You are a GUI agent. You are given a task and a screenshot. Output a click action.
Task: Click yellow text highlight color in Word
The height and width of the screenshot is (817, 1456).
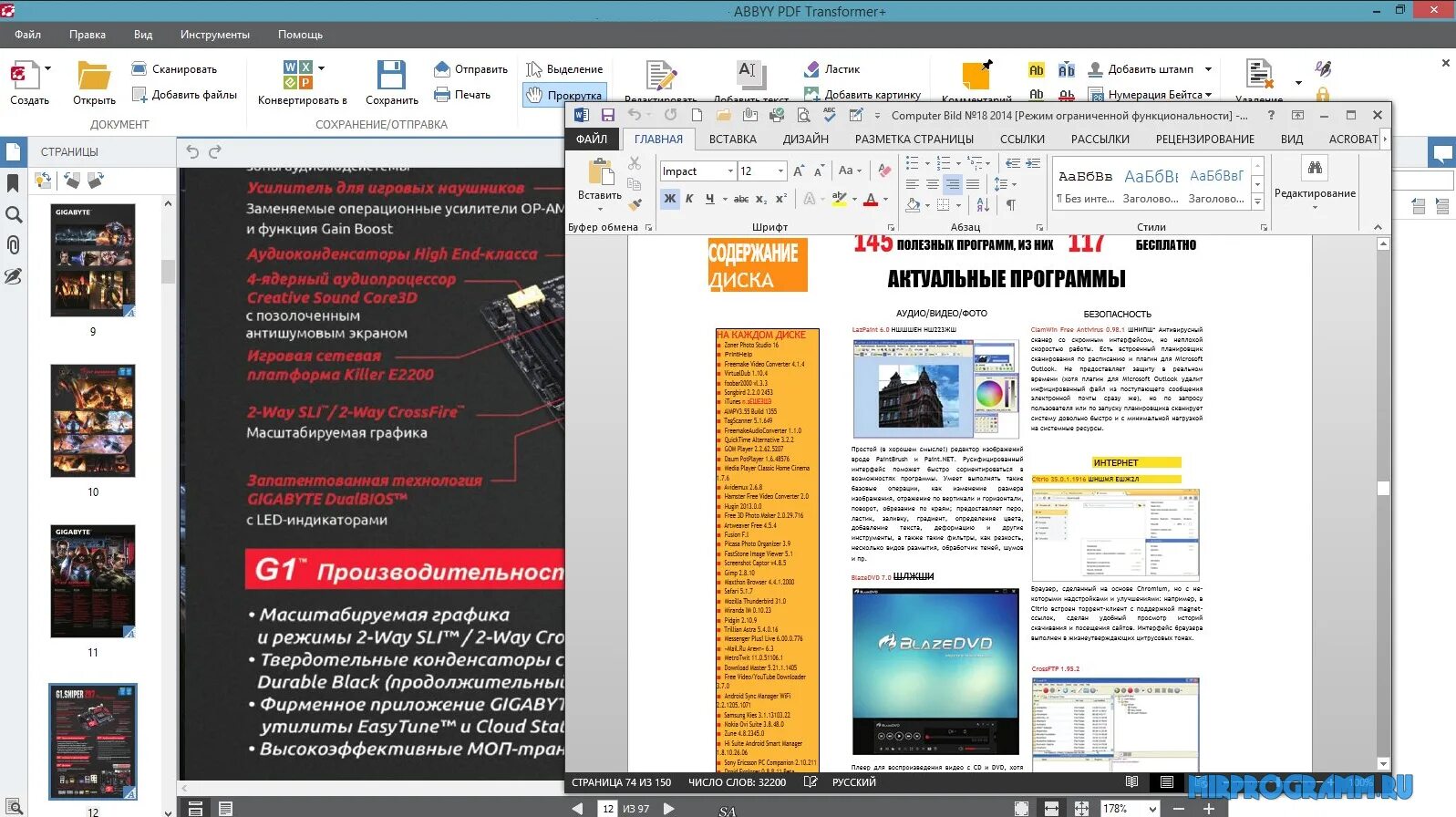840,199
